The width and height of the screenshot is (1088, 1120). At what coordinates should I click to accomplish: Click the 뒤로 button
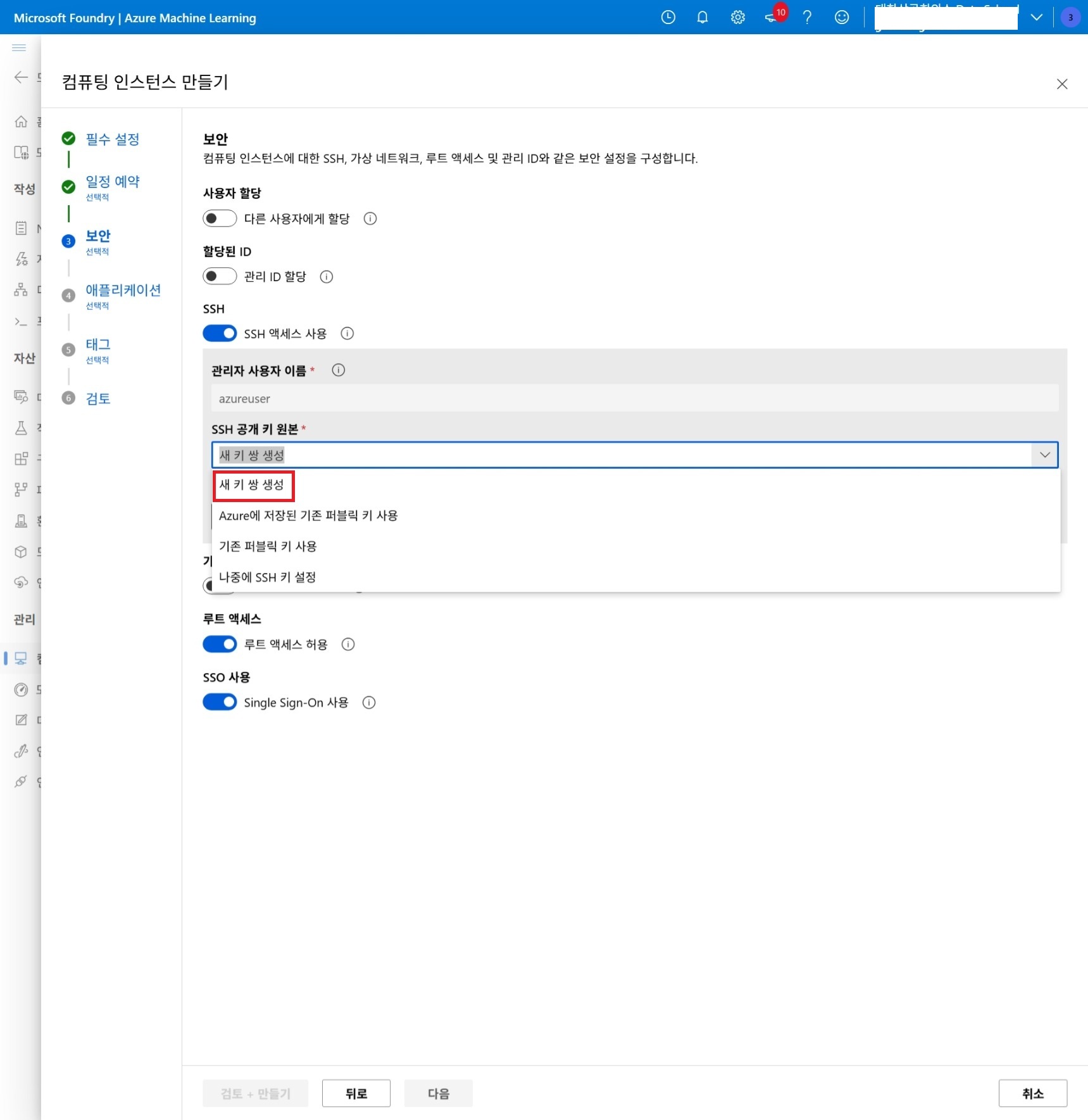pos(356,1093)
